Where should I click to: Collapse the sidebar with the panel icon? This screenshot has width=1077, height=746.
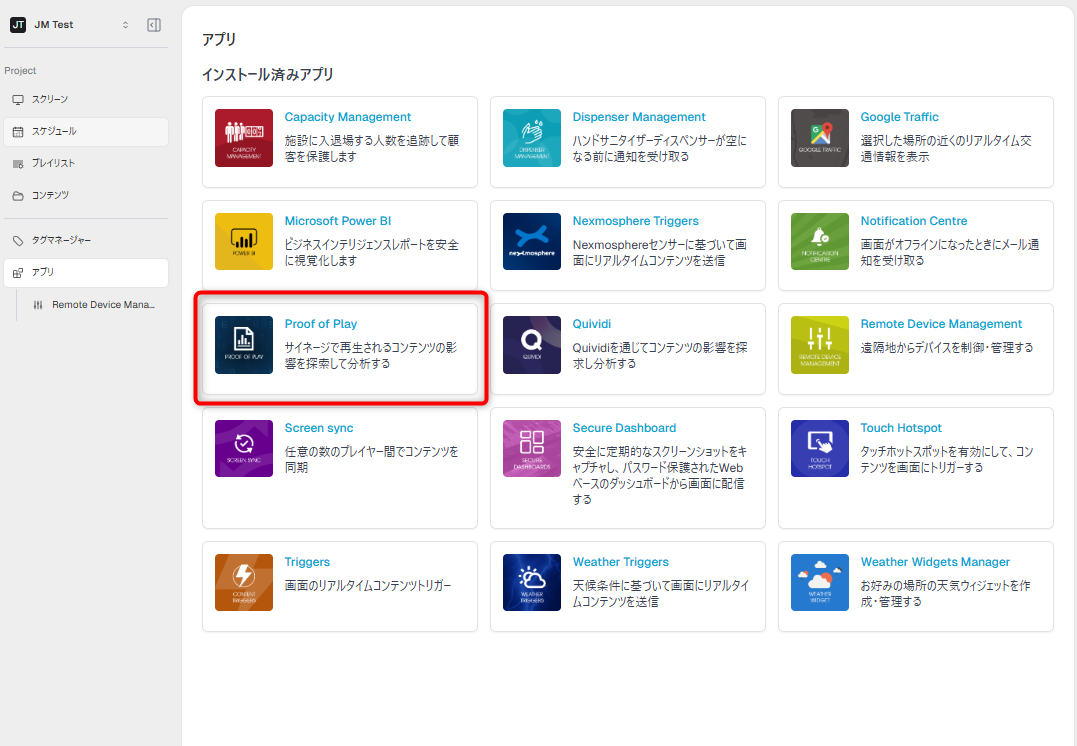tap(154, 25)
